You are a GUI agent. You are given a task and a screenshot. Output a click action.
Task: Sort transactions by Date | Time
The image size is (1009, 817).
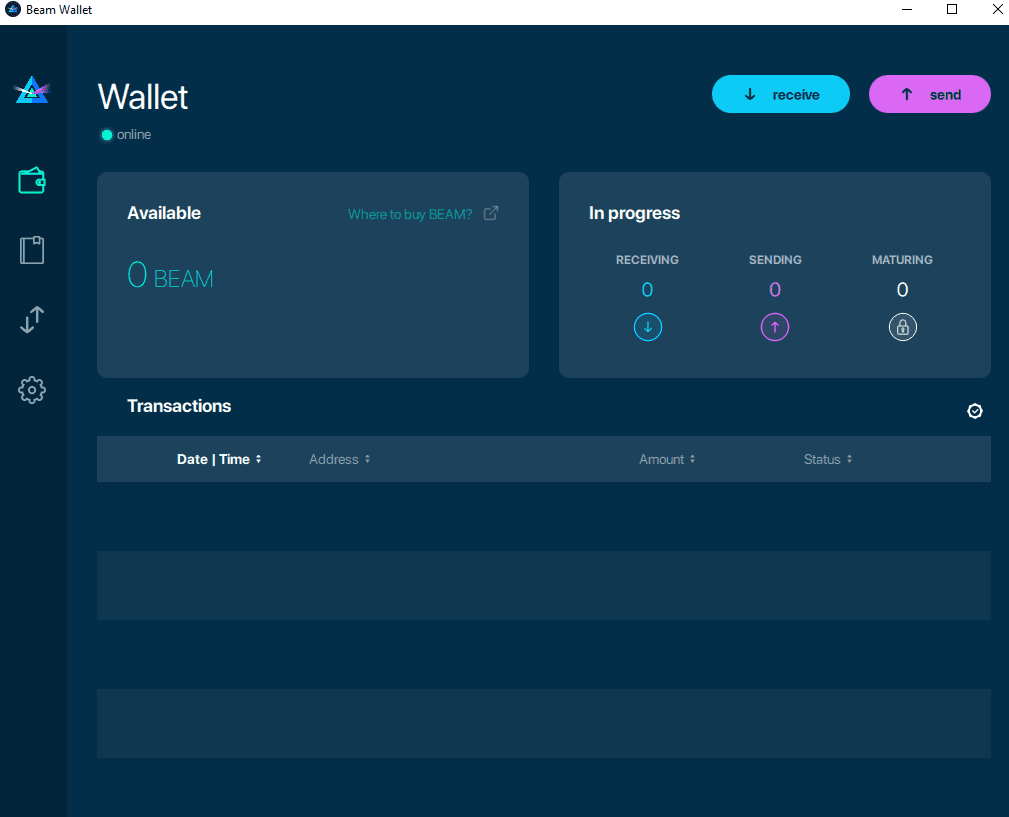[219, 459]
